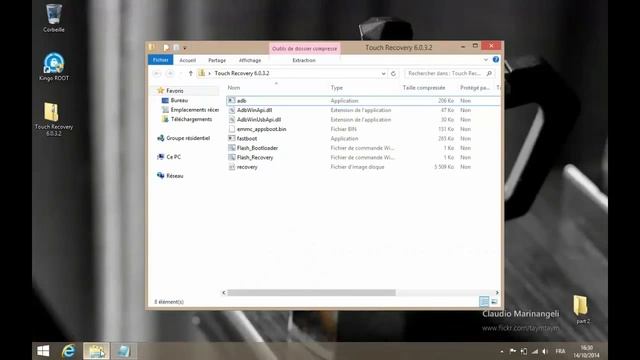Select the Touch Recovery 6.0.3.2 desktop folder
The image size is (640, 360).
(x=53, y=119)
